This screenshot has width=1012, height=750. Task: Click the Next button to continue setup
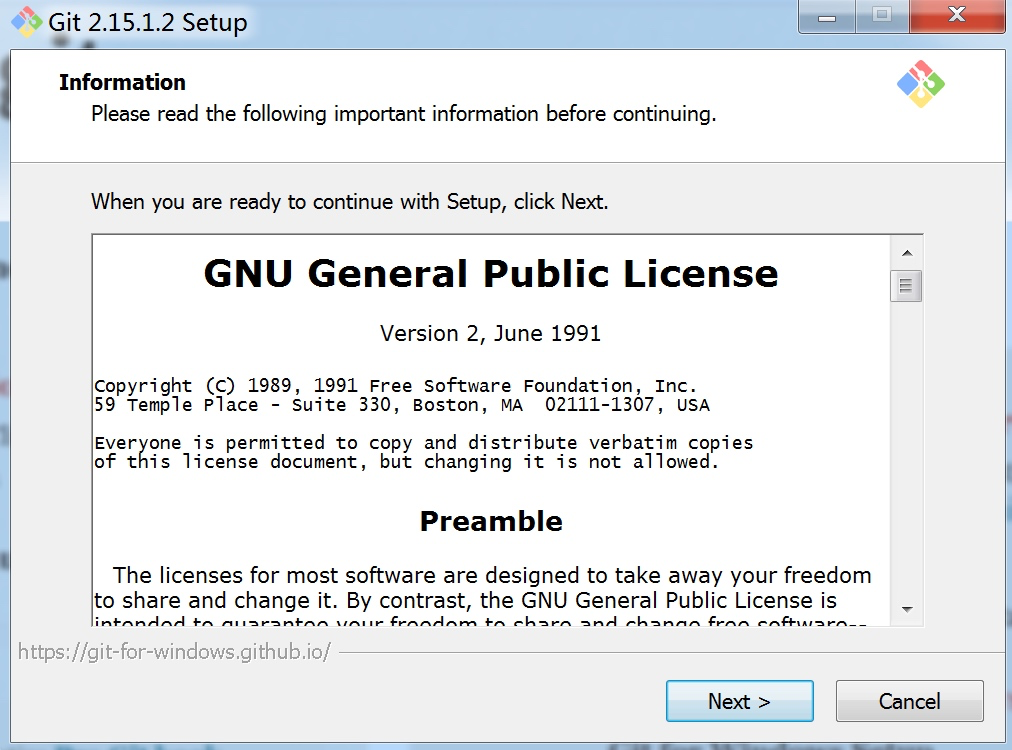click(740, 701)
